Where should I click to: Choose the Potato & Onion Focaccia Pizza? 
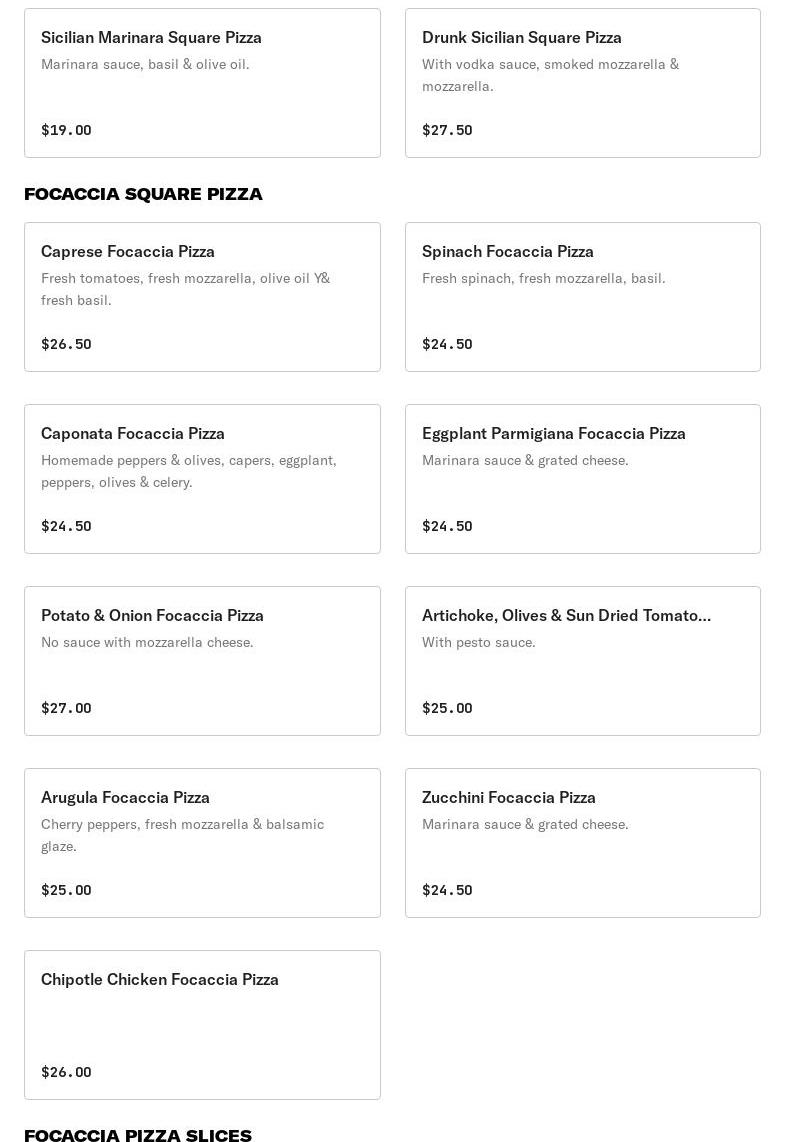[202, 661]
